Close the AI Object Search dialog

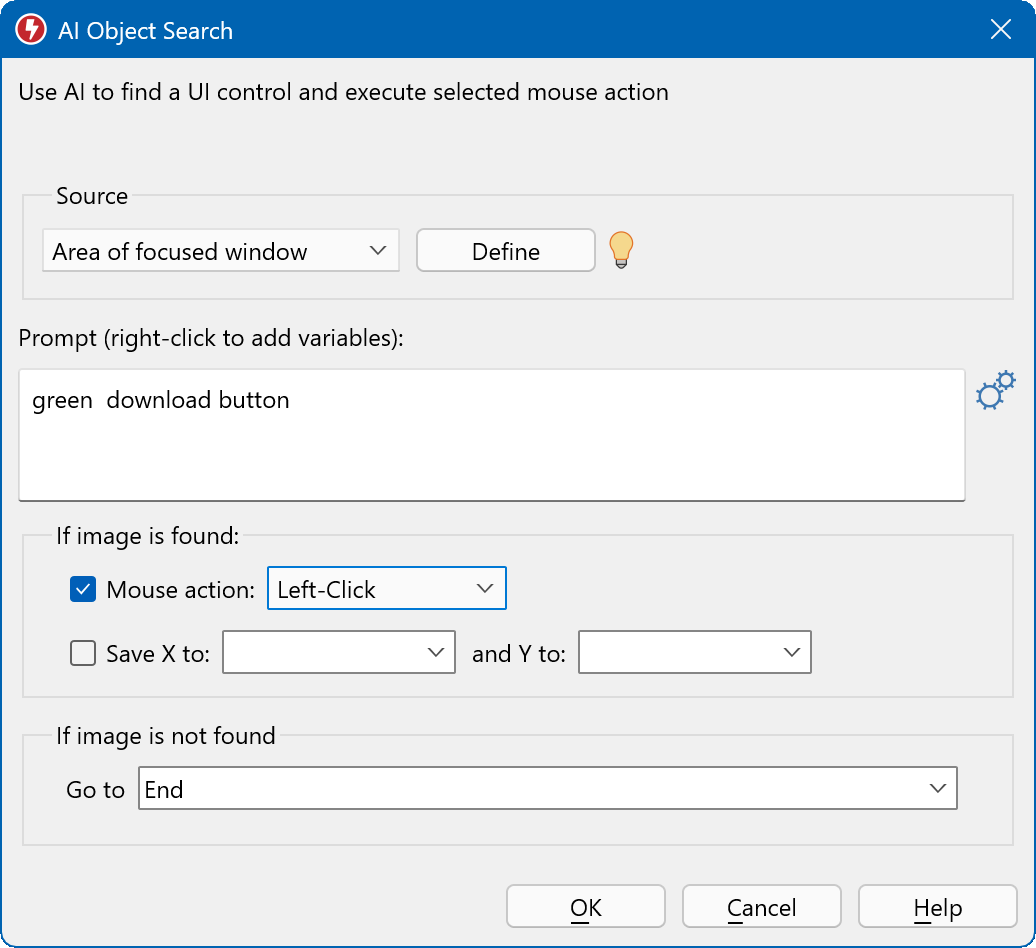tap(1000, 30)
